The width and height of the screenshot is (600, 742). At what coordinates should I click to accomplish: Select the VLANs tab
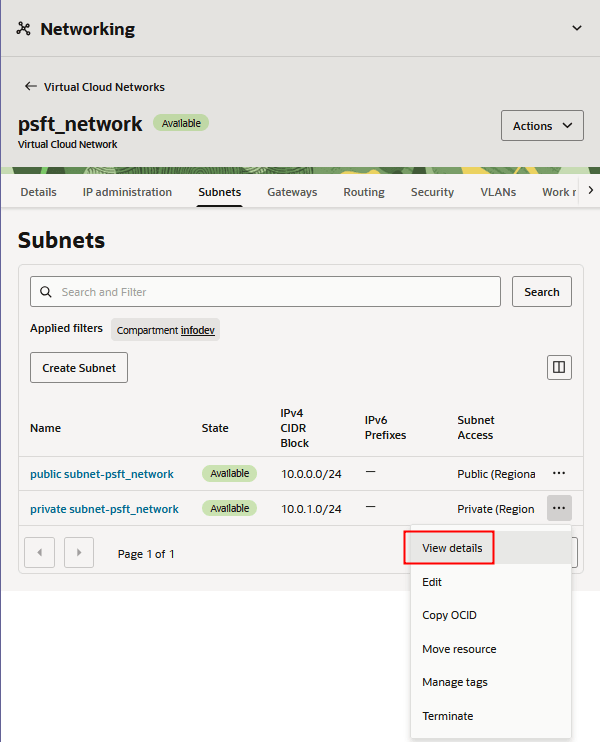click(498, 192)
